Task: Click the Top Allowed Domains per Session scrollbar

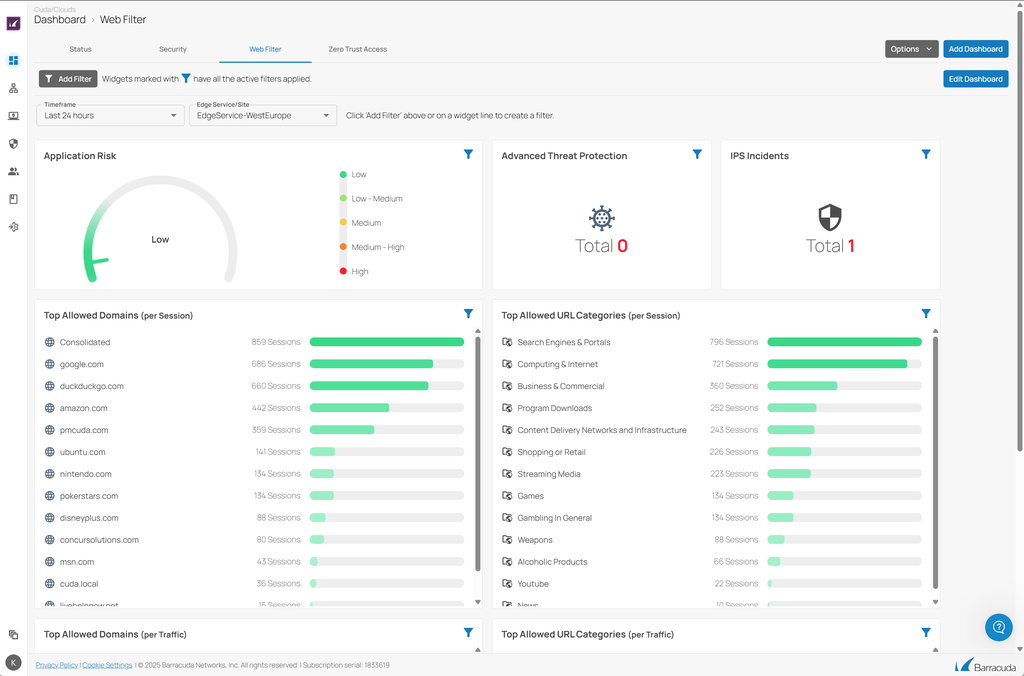Action: pos(477,454)
